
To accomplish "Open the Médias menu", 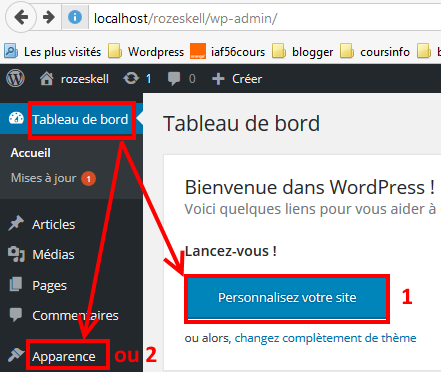I will (53, 254).
